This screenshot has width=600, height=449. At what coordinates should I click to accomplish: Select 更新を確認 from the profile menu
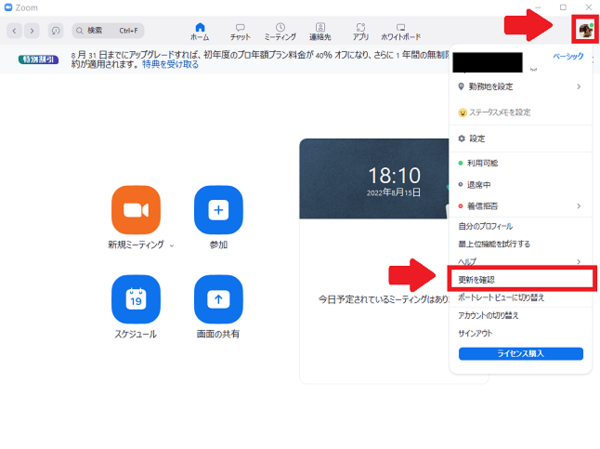[476, 279]
